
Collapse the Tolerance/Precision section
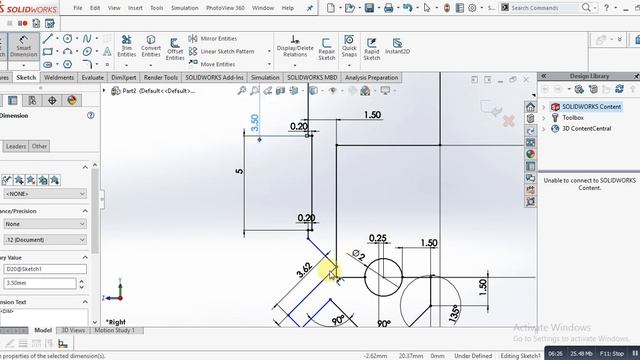tap(85, 211)
